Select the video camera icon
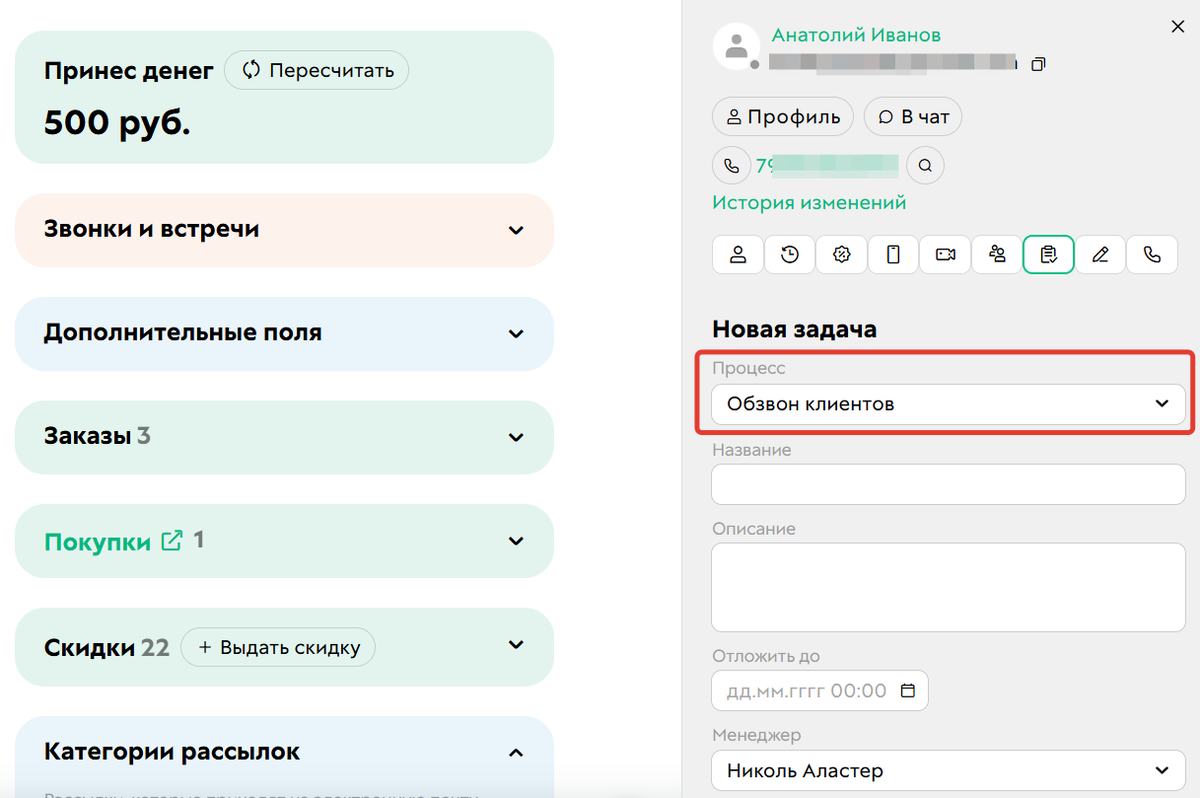 pyautogui.click(x=945, y=254)
